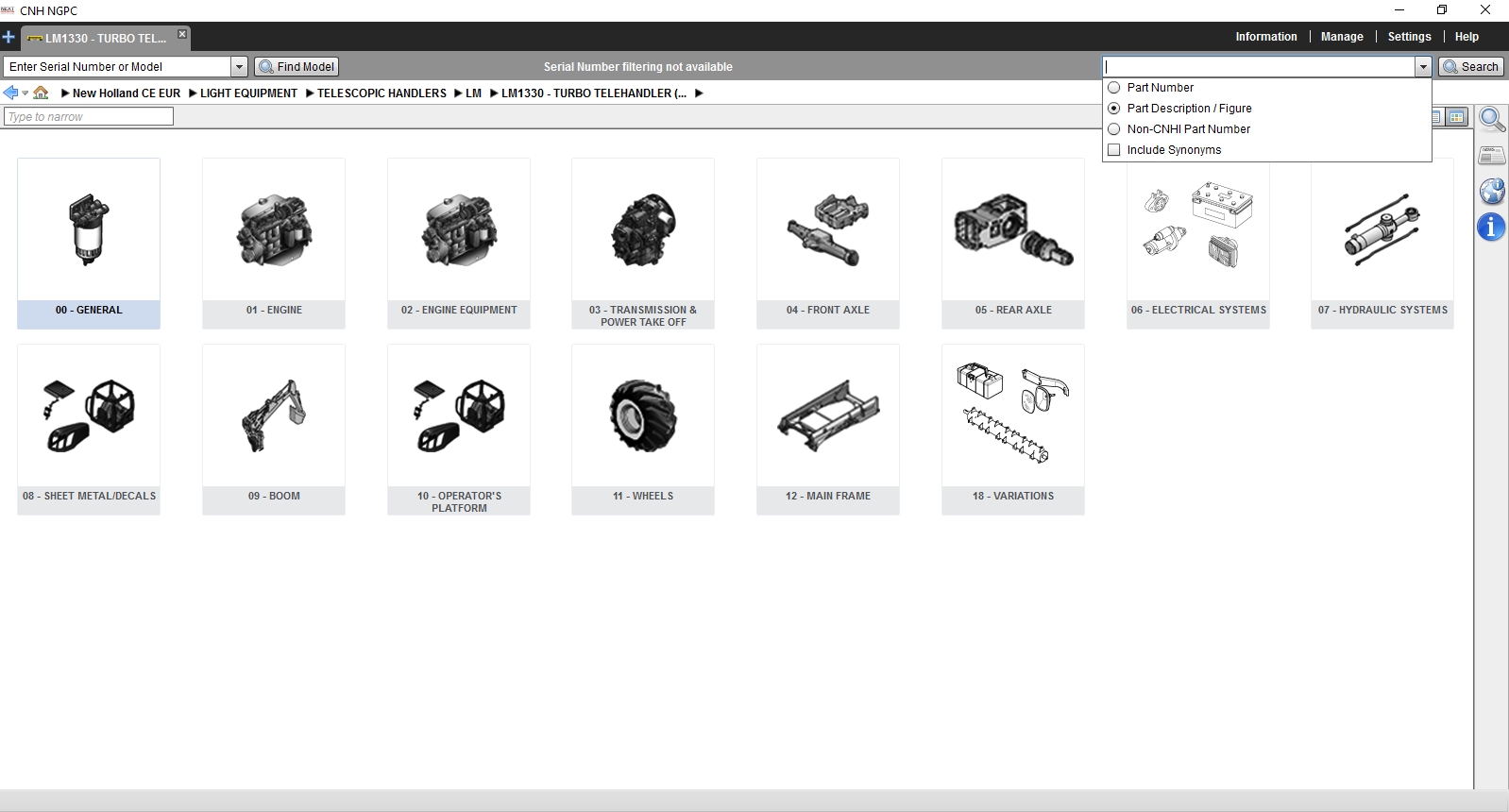This screenshot has width=1509, height=812.
Task: Select the Part Number radio option
Action: pos(1114,88)
